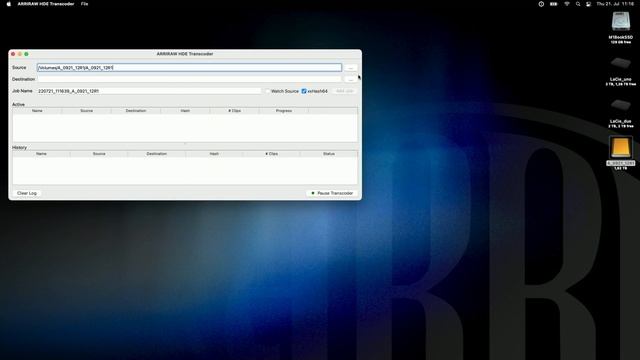Viewport: 640px width, 360px height.
Task: Open the File menu
Action: tap(84, 4)
